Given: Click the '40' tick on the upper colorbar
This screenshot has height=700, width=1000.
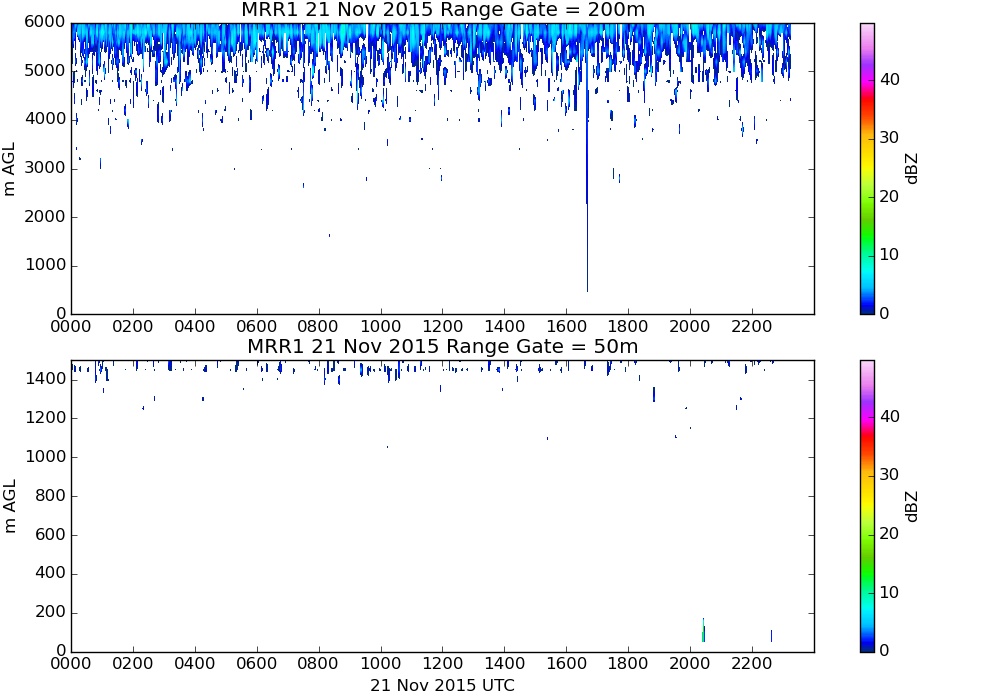Looking at the screenshot, I should pos(890,80).
